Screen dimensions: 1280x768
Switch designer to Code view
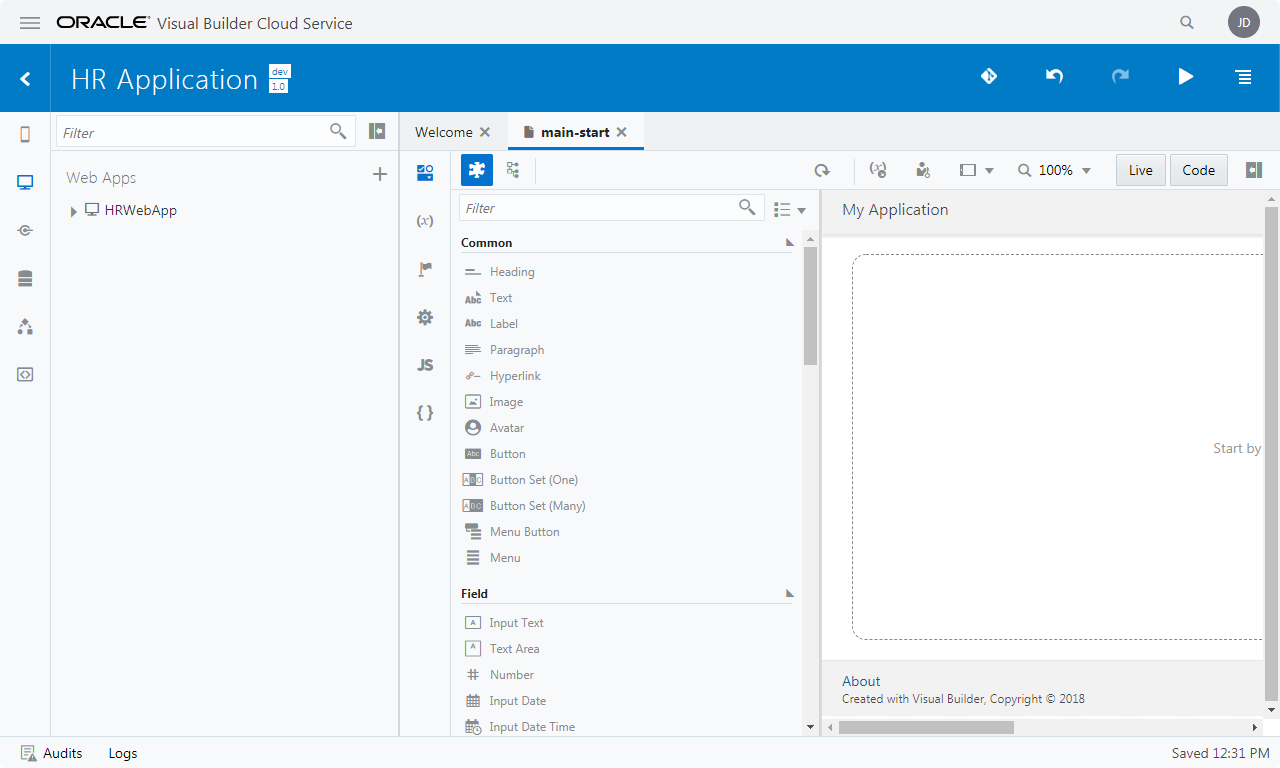[x=1199, y=170]
